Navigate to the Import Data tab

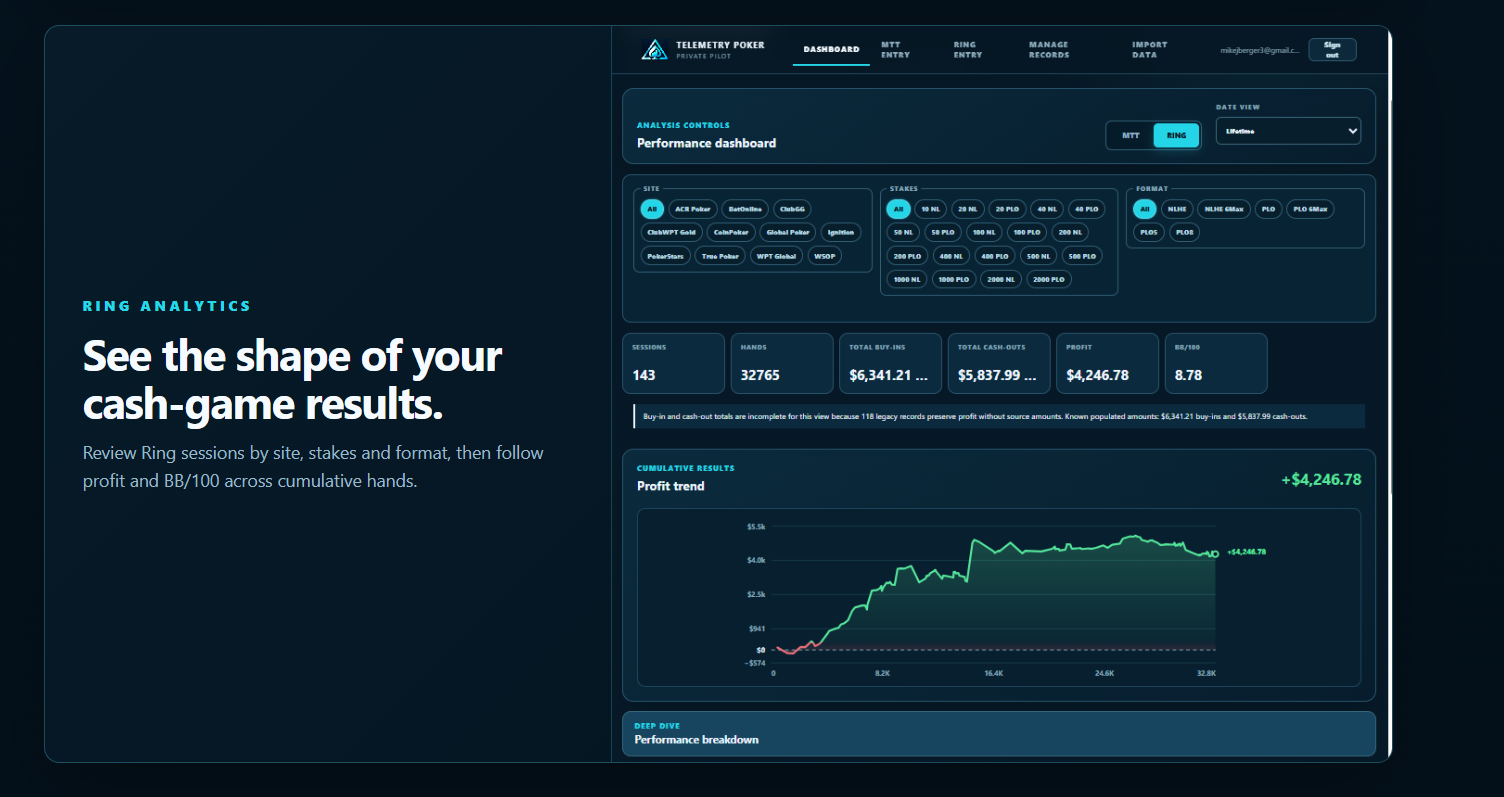pyautogui.click(x=1149, y=49)
